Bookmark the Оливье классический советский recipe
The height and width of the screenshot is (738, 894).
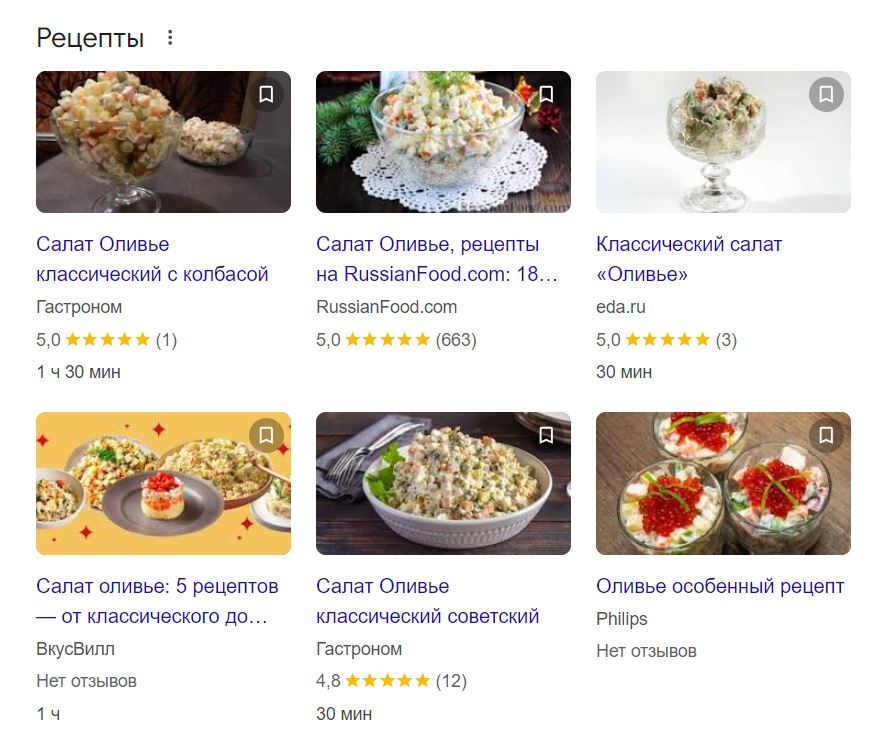[x=546, y=435]
